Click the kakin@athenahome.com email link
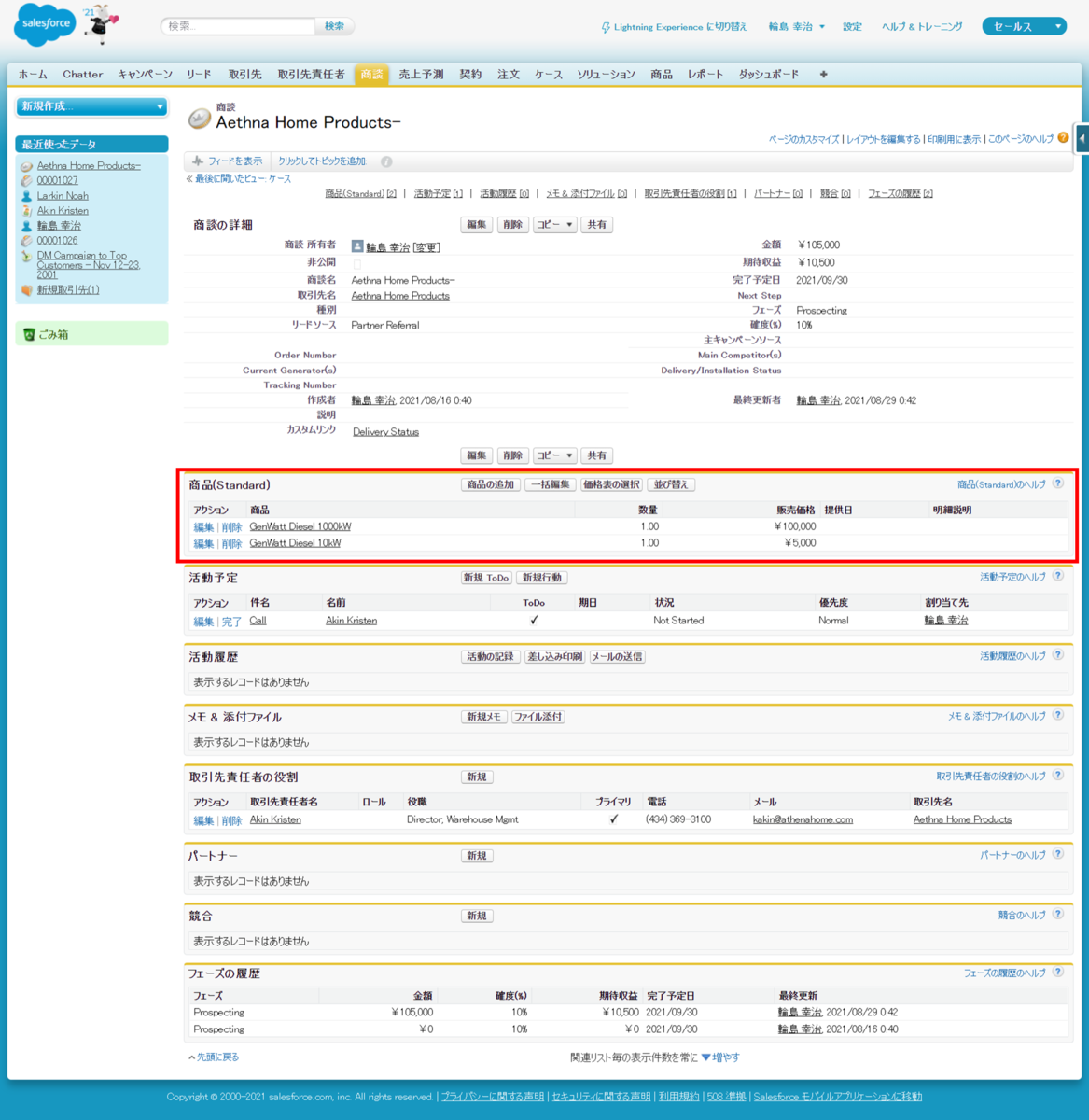Viewport: 1089px width, 1120px height. [x=803, y=819]
